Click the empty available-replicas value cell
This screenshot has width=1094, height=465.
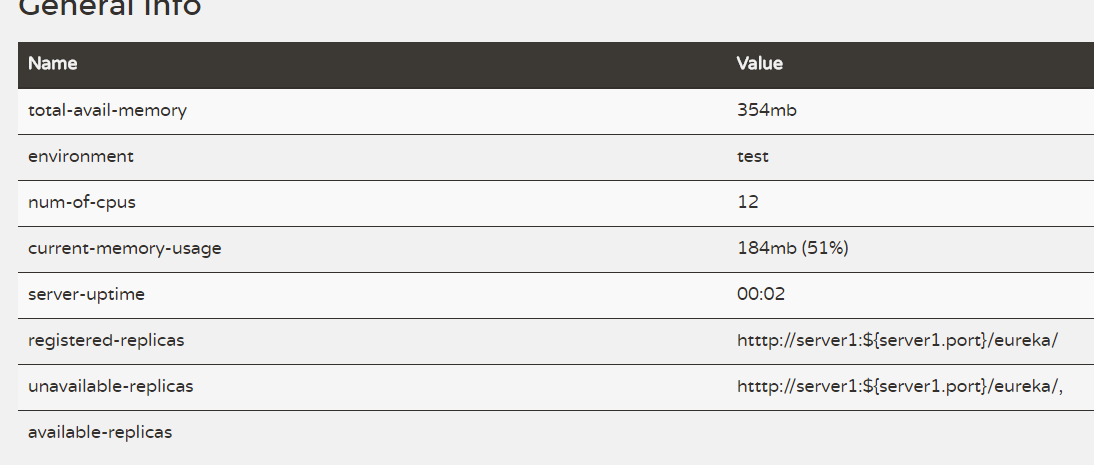(x=900, y=433)
